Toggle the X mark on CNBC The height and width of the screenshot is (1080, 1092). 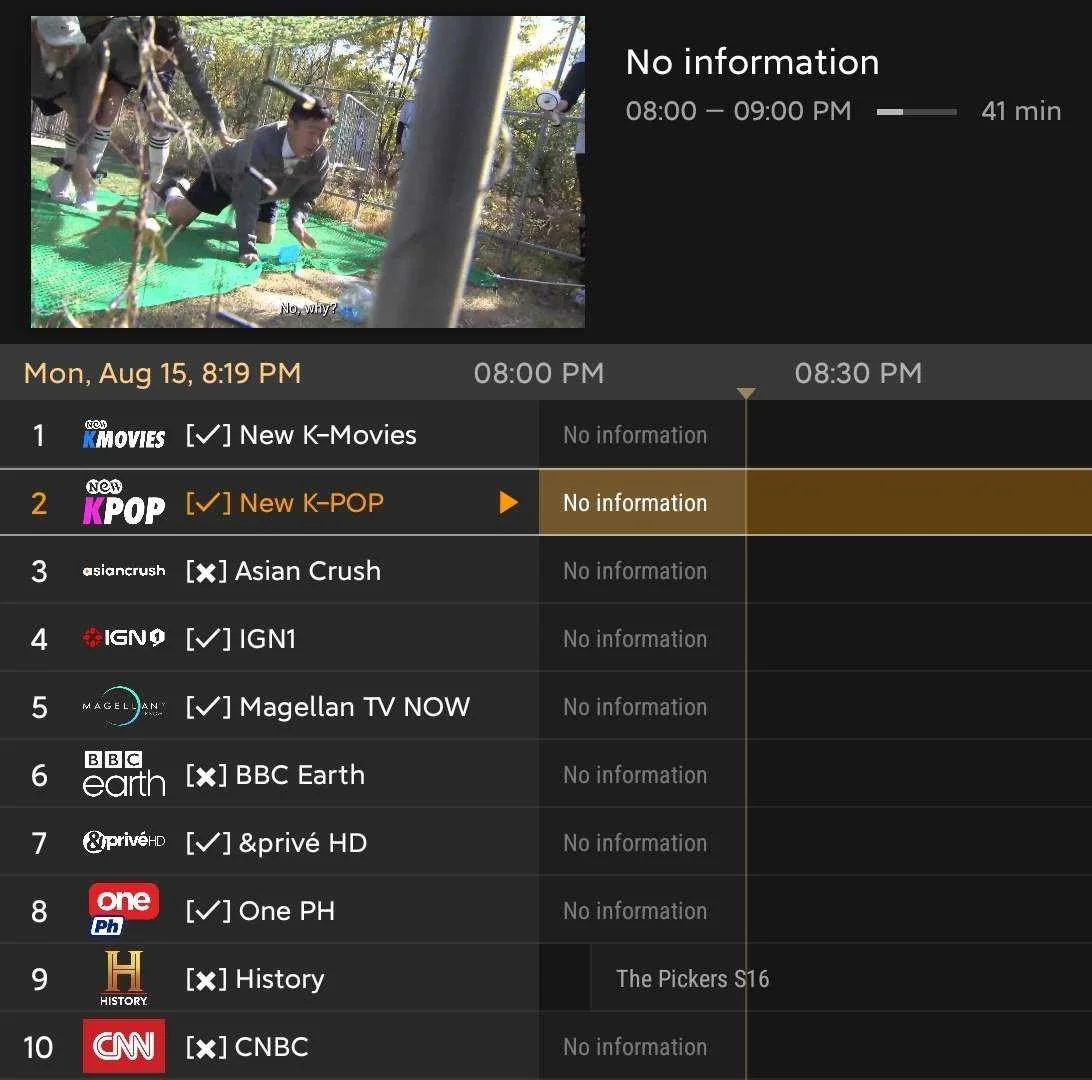[x=206, y=1047]
